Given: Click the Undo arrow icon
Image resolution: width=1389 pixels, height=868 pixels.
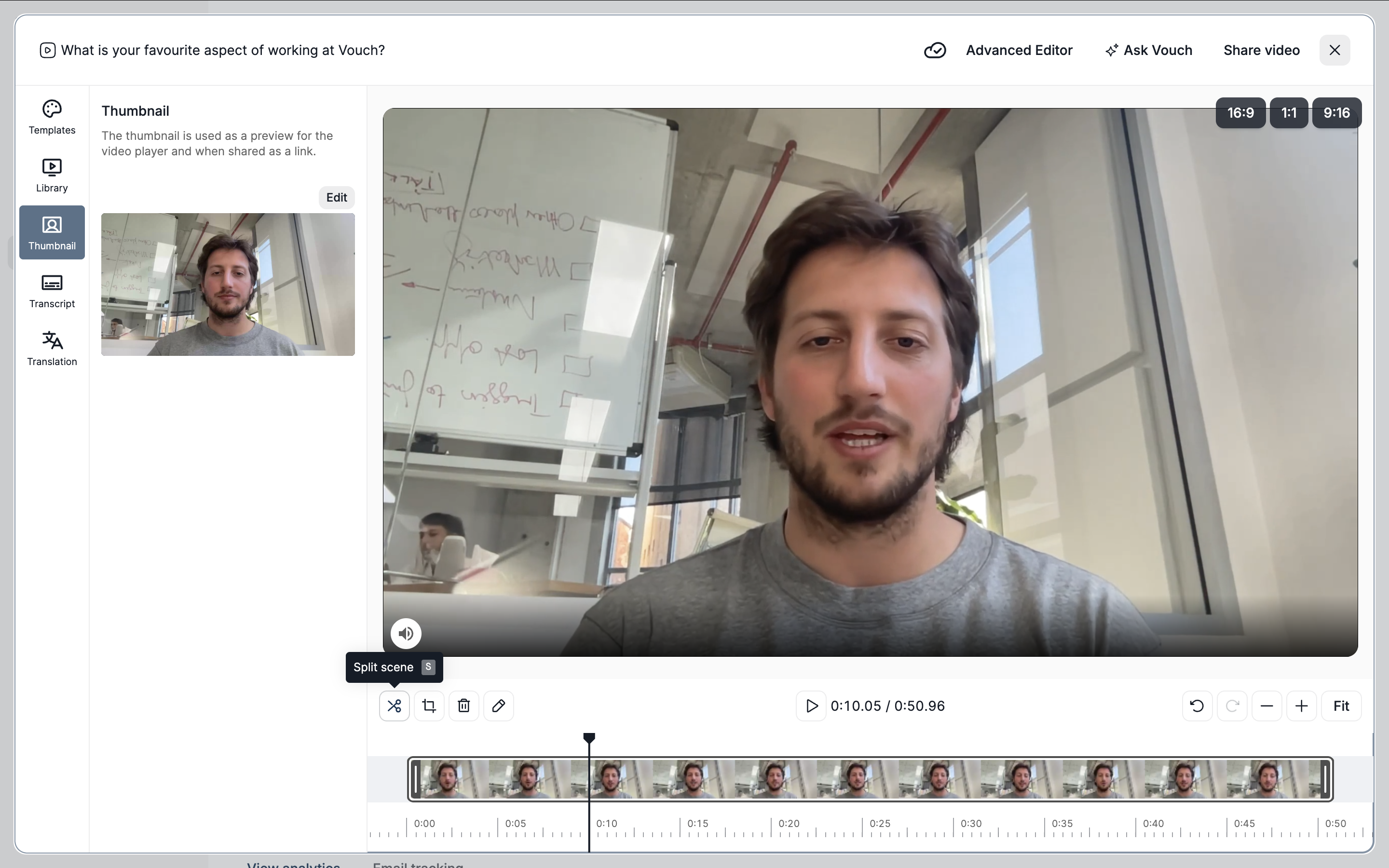Looking at the screenshot, I should pos(1198,705).
